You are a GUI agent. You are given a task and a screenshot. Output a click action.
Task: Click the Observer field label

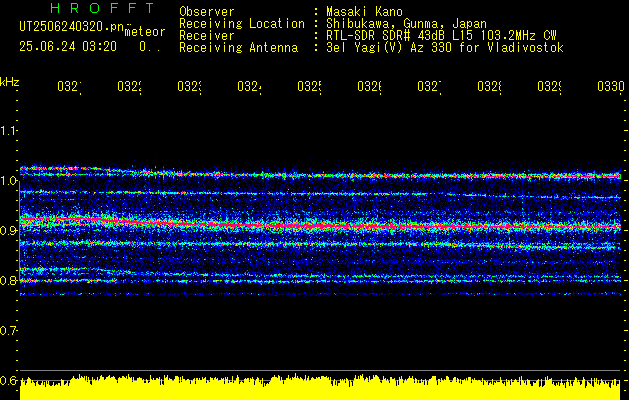click(207, 11)
